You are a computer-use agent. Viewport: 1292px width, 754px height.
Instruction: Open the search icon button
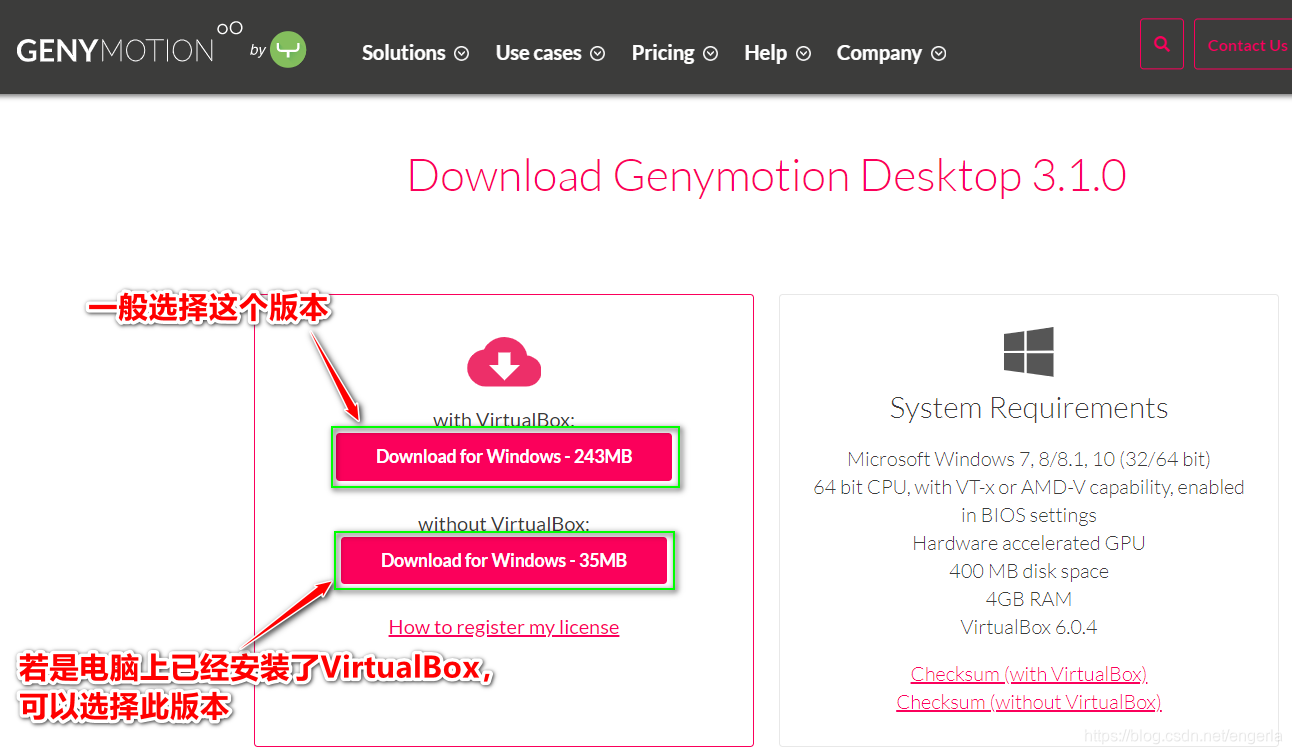click(1161, 44)
